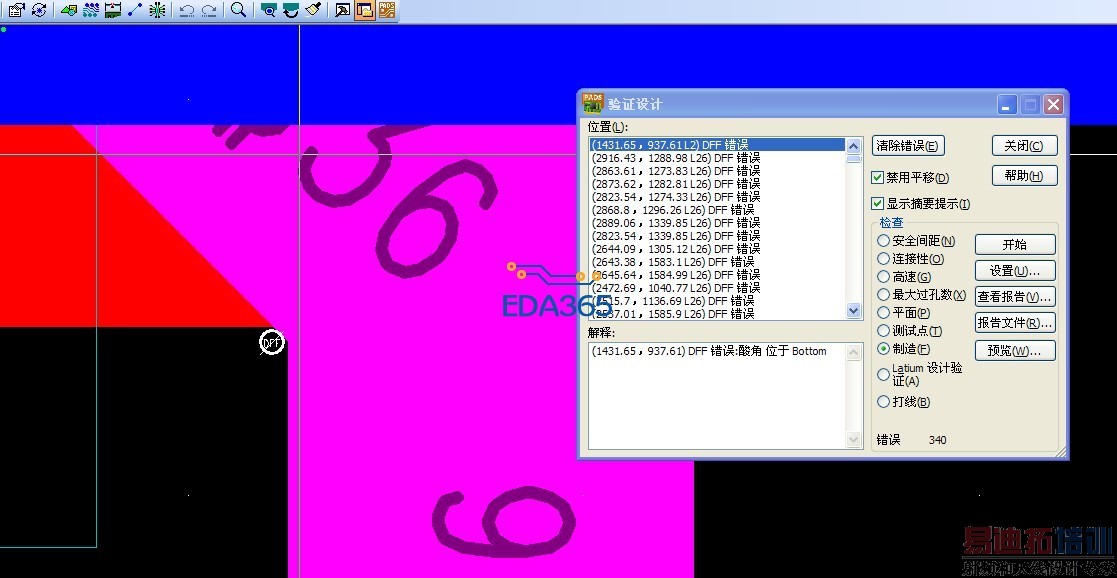Toggle the project explorer icon
Viewport: 1117px width, 578px height.
(x=365, y=10)
